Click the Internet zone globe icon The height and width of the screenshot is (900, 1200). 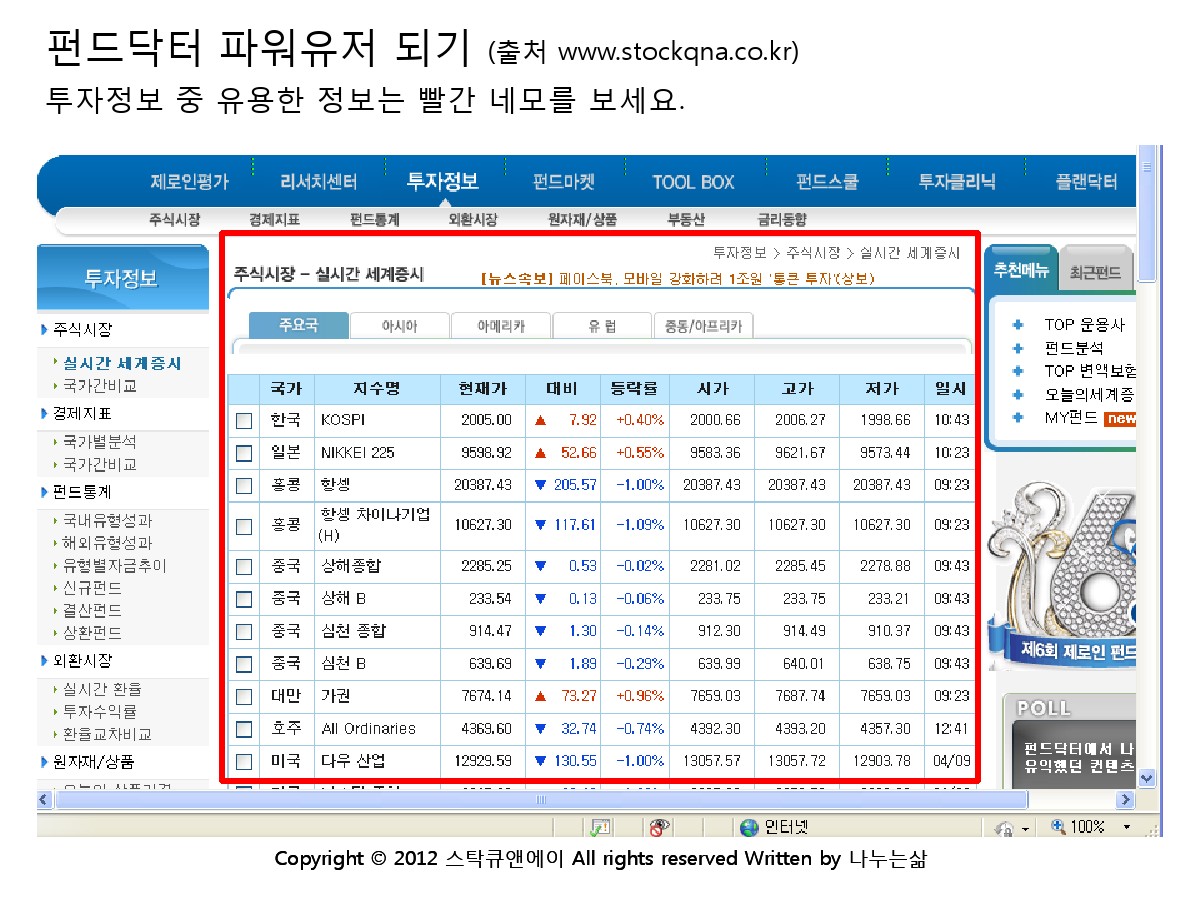click(749, 827)
